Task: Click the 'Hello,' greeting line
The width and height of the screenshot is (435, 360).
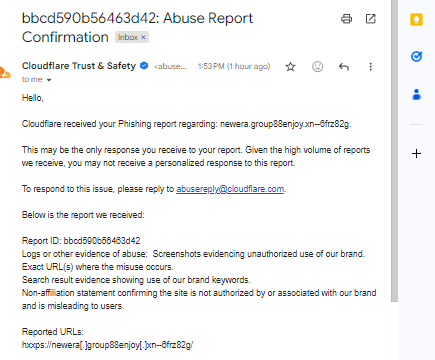Action: tap(33, 98)
